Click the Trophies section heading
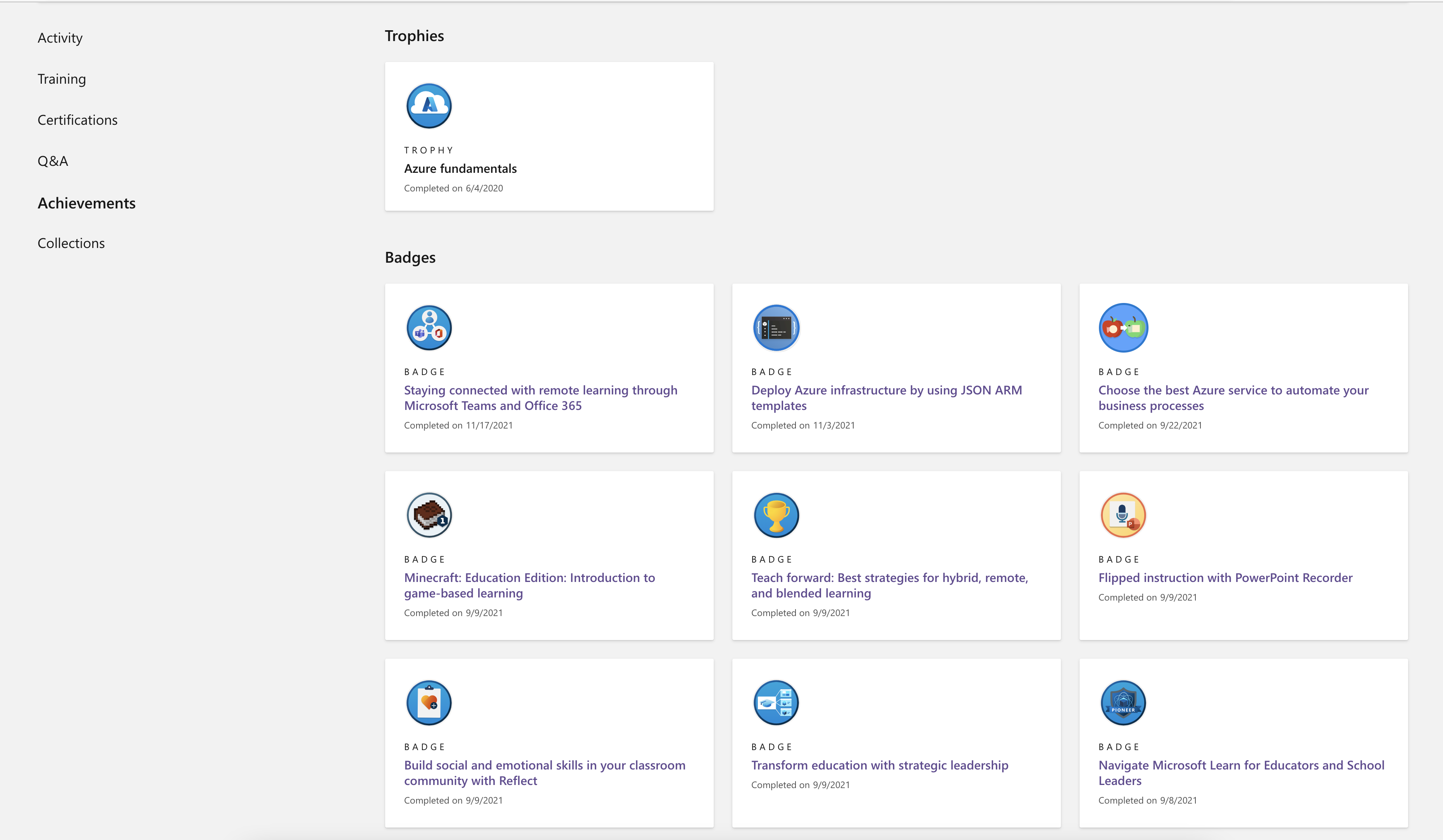 (414, 36)
